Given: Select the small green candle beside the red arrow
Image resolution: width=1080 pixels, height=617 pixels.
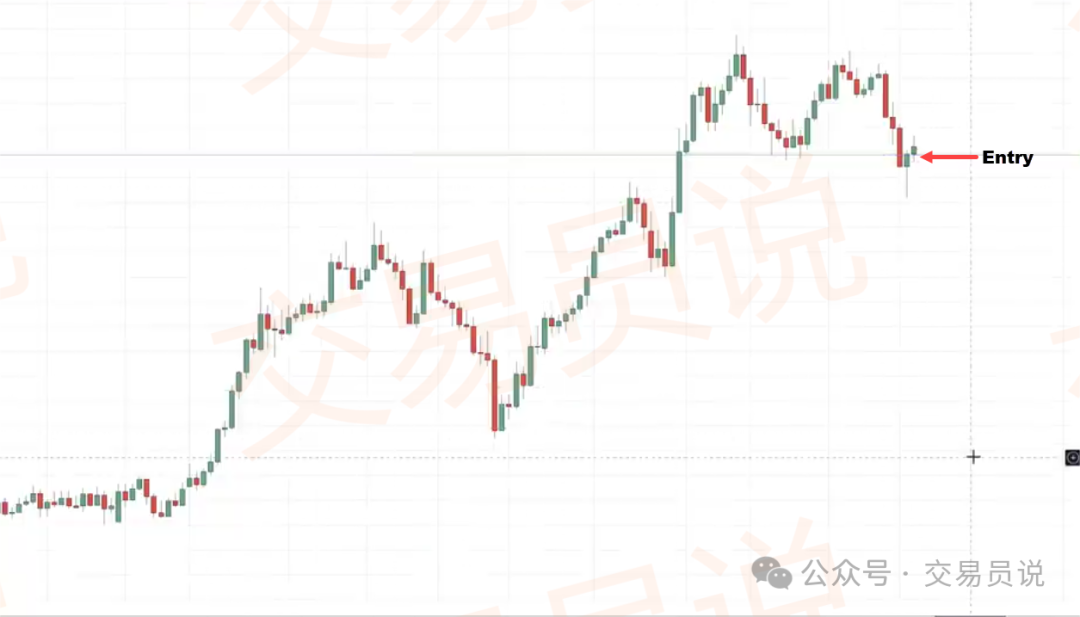Looking at the screenshot, I should [x=914, y=149].
